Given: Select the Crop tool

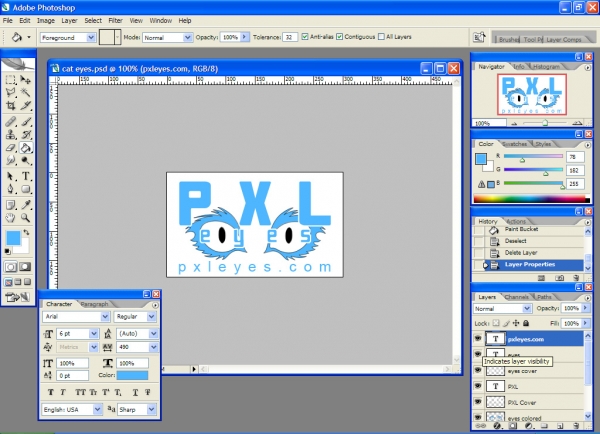Looking at the screenshot, I should (x=11, y=105).
